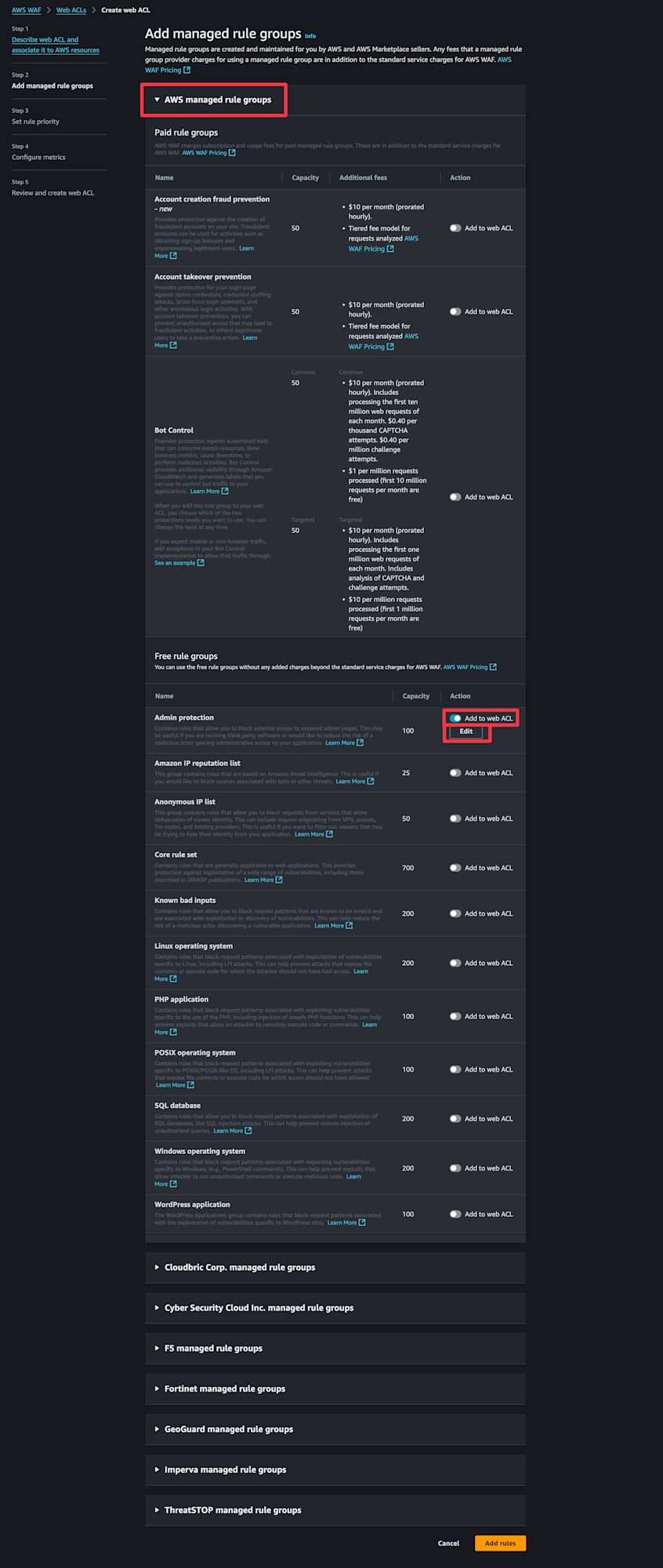Screen dimensions: 663x1568
Task: Turn on Account takeover prevention toggle
Action: (x=455, y=311)
